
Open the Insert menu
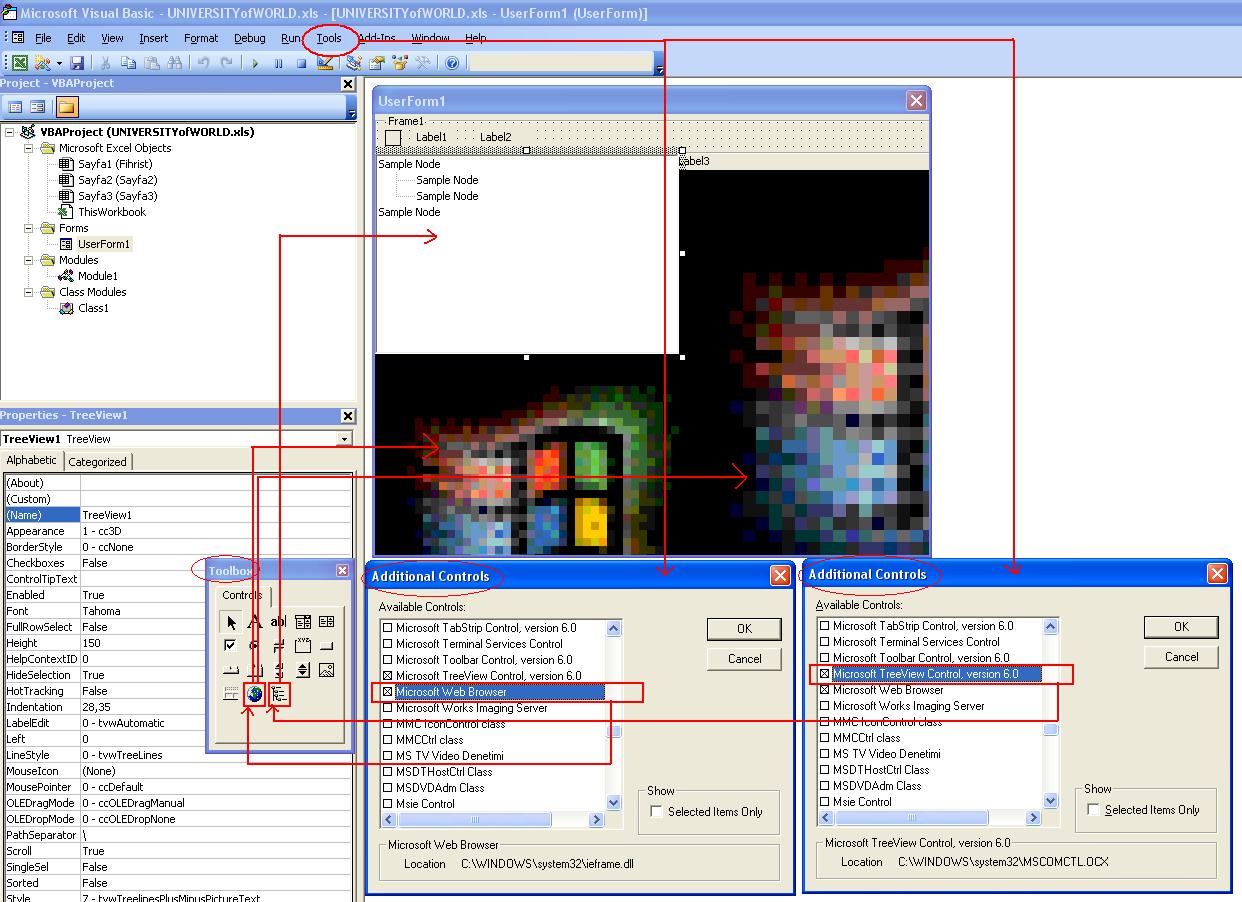tap(154, 38)
